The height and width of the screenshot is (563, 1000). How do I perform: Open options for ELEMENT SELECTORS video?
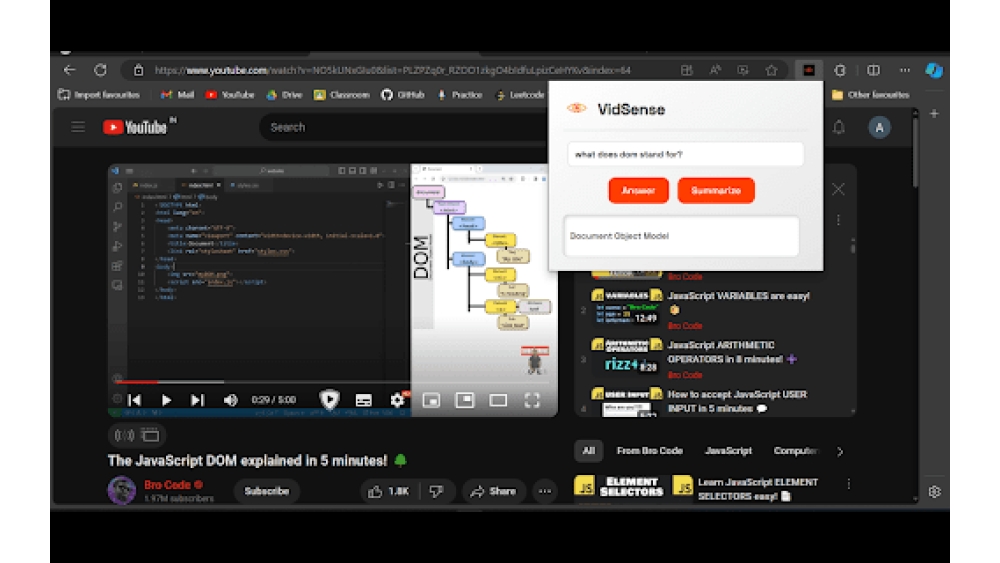(x=849, y=485)
